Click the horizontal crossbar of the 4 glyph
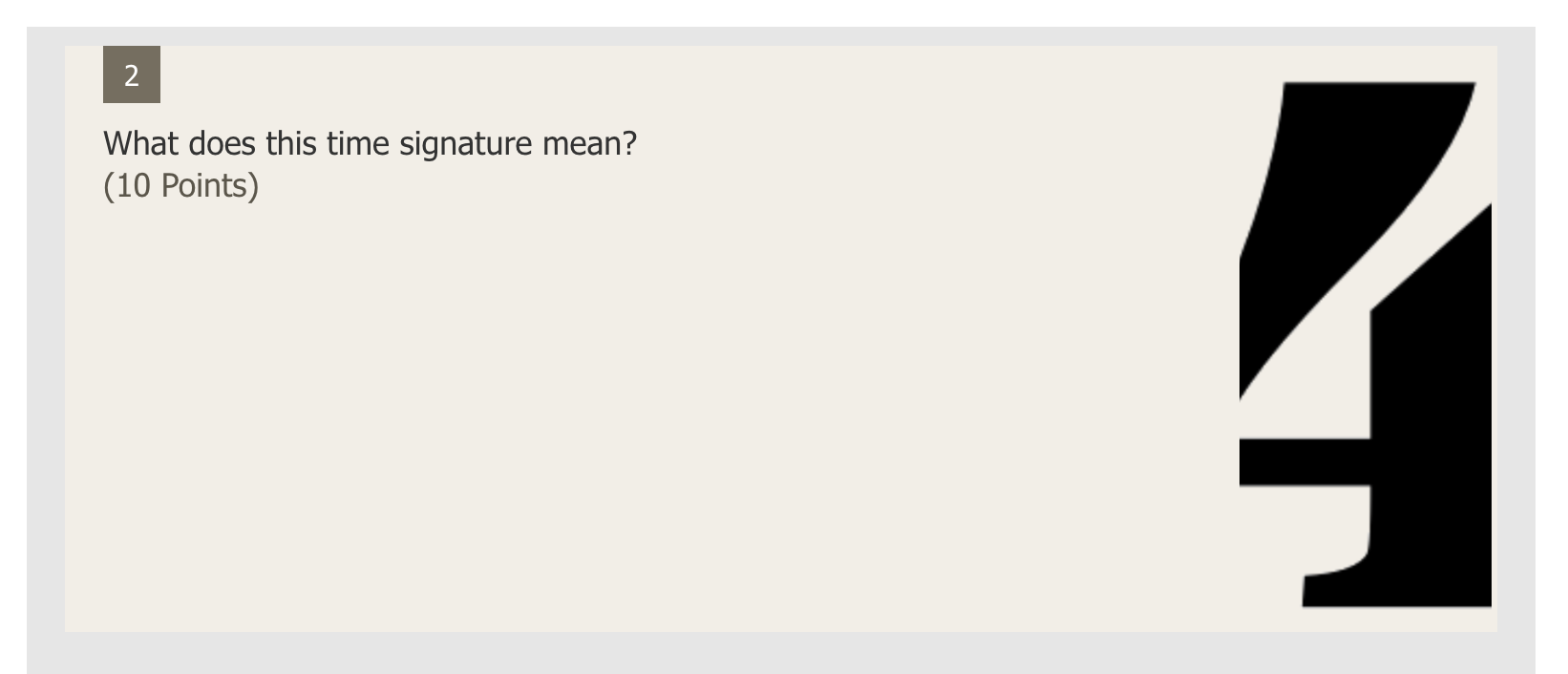1568x674 pixels. point(1304,462)
